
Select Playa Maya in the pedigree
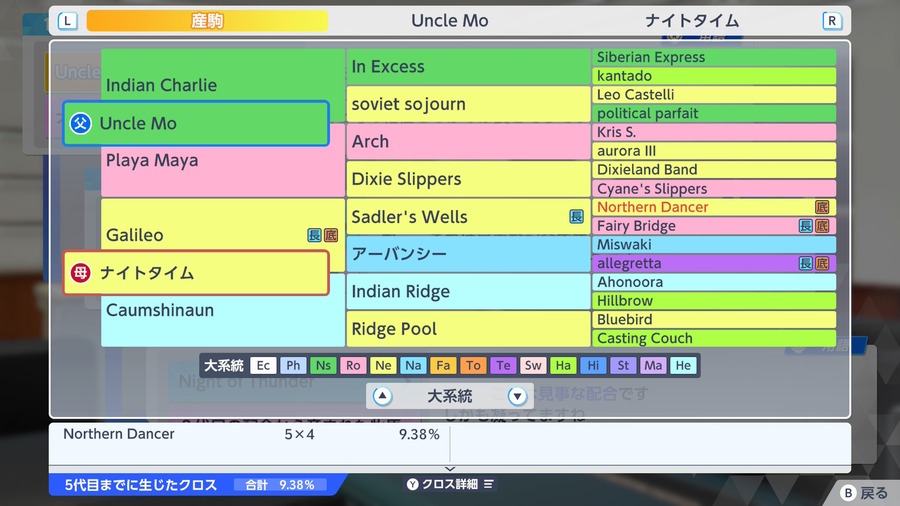pyautogui.click(x=223, y=161)
